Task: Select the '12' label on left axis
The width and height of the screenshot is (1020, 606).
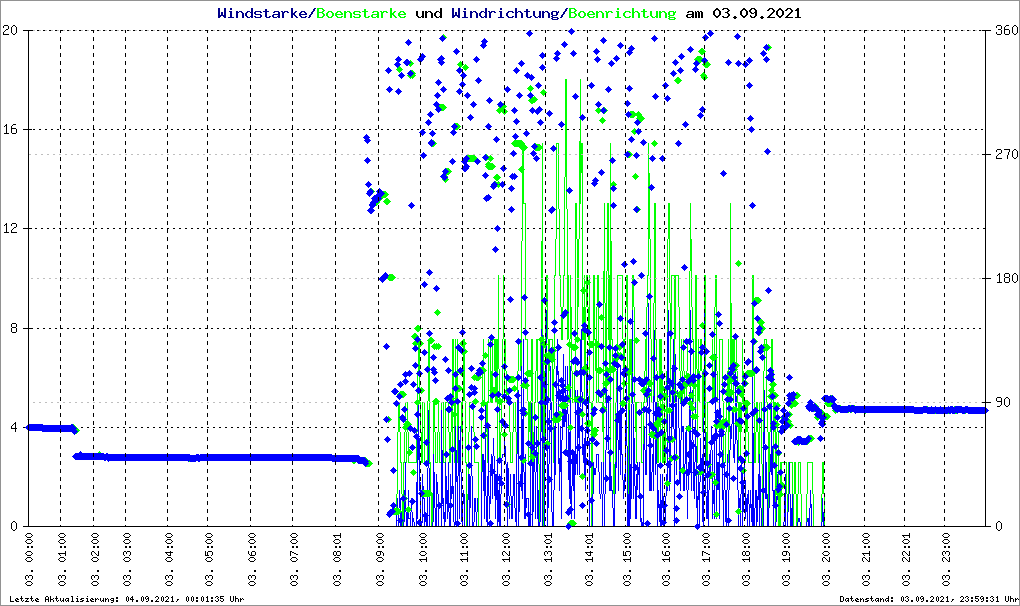Action: pos(11,229)
